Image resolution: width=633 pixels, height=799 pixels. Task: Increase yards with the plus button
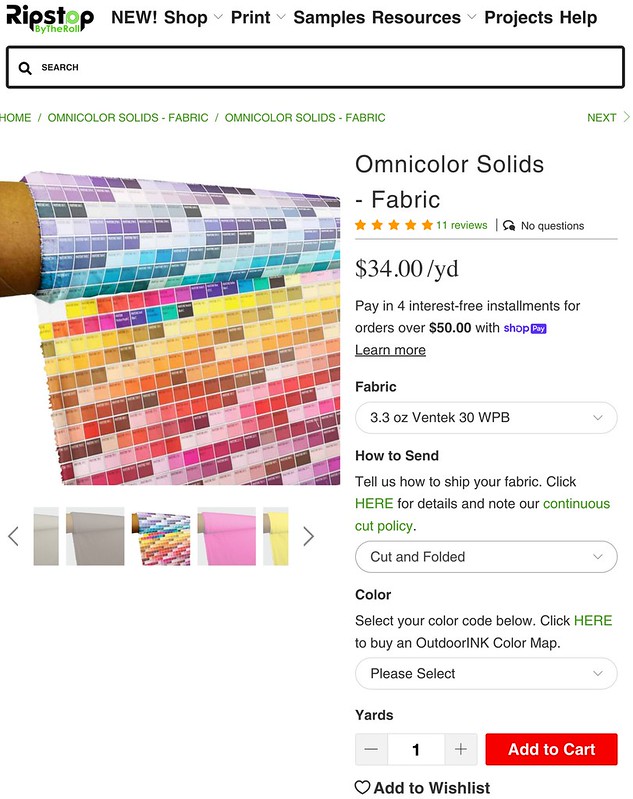click(460, 749)
